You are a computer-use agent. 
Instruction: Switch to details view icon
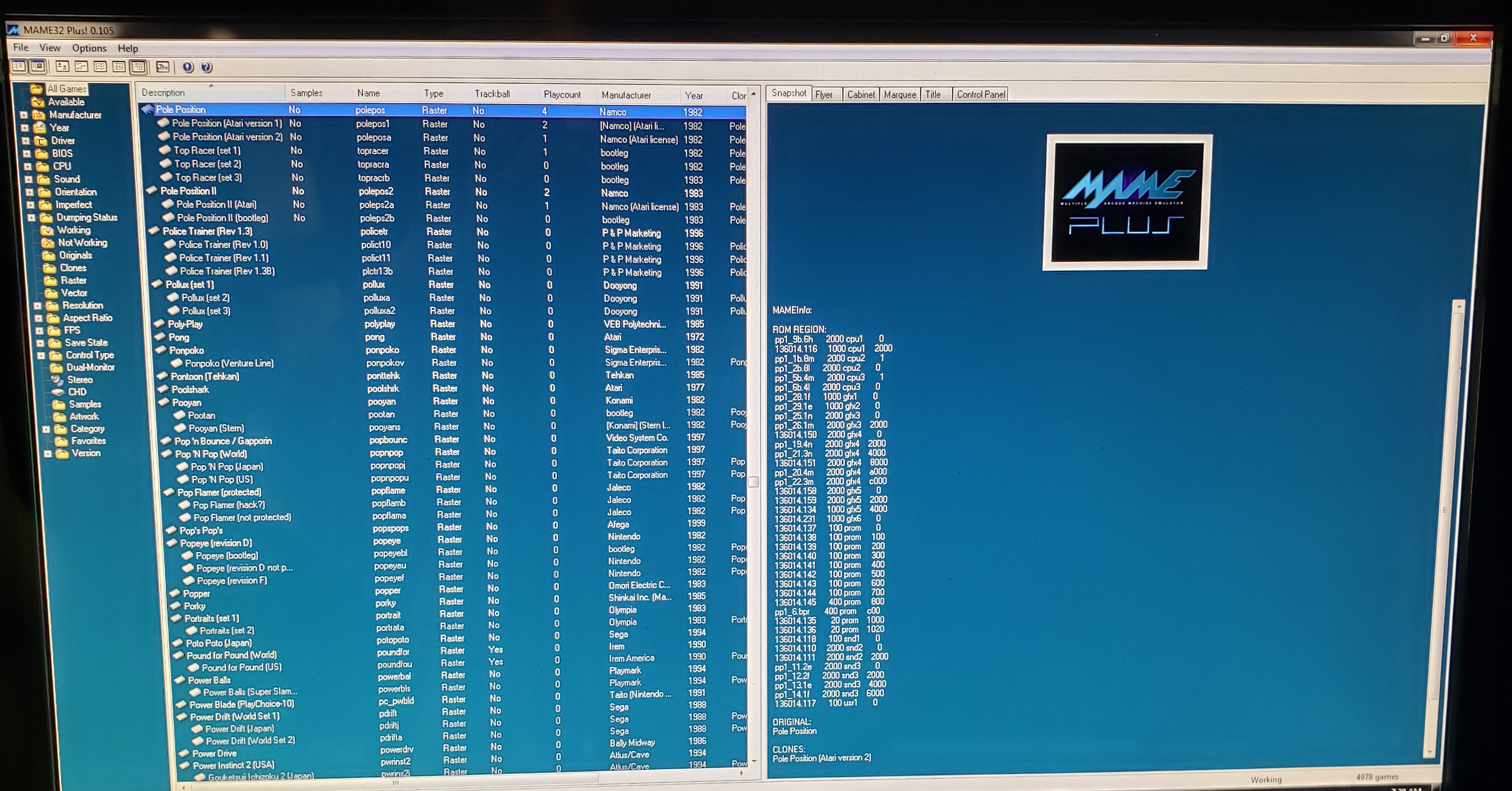[119, 66]
